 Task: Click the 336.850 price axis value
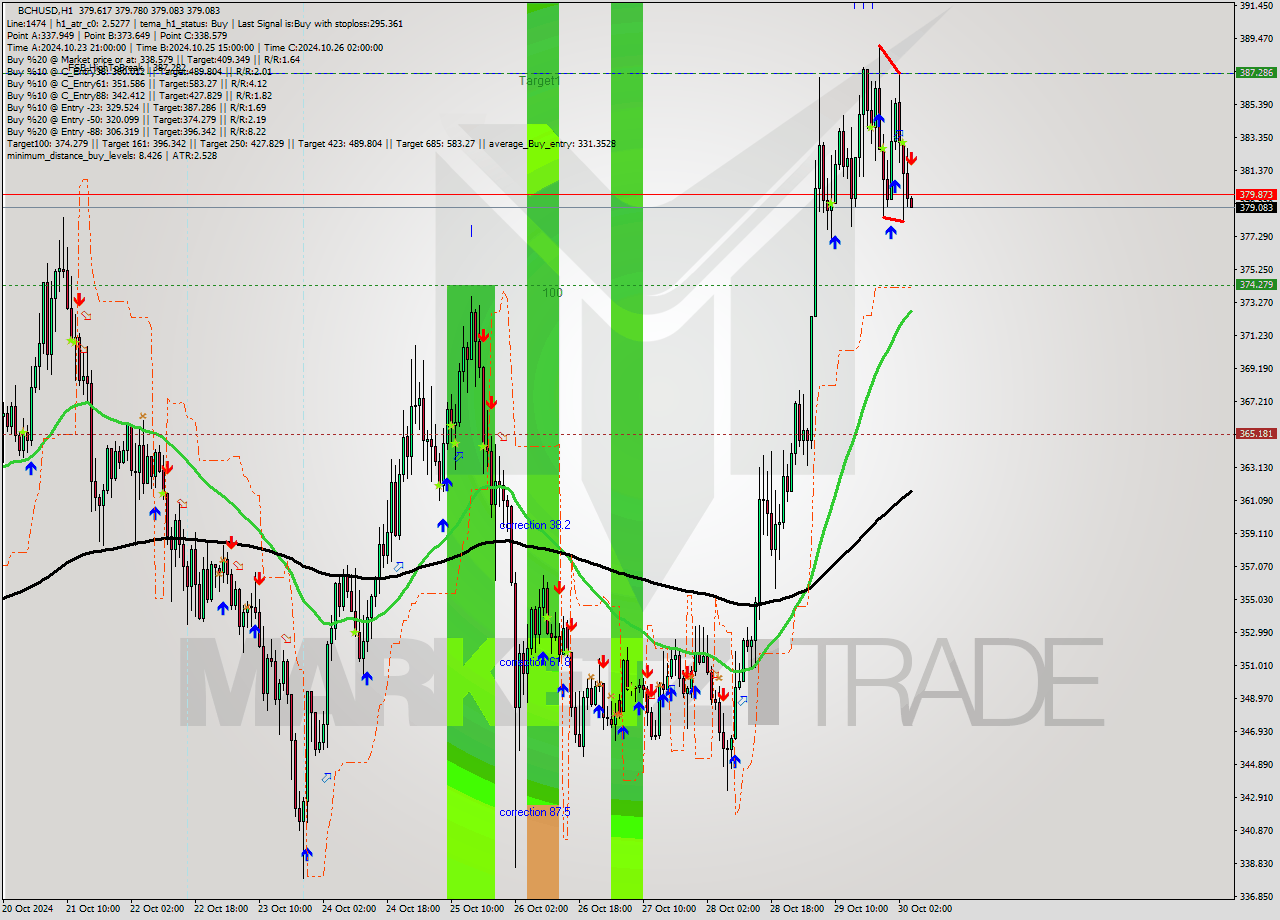(1256, 897)
